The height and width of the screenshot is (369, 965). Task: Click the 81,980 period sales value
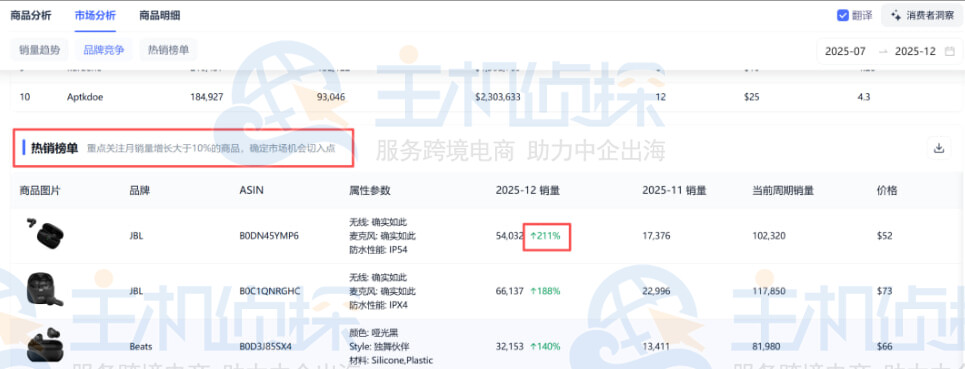click(767, 346)
